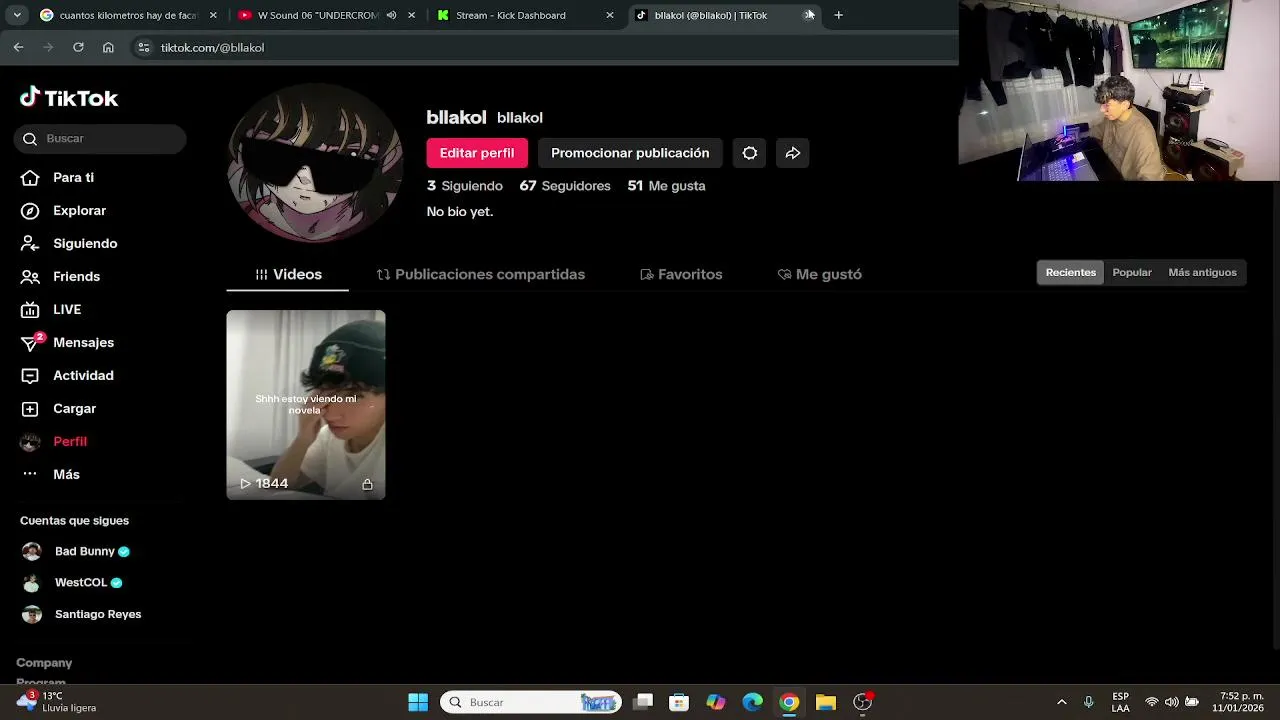Click the browser forward arrow
This screenshot has width=1280, height=720.
48,47
